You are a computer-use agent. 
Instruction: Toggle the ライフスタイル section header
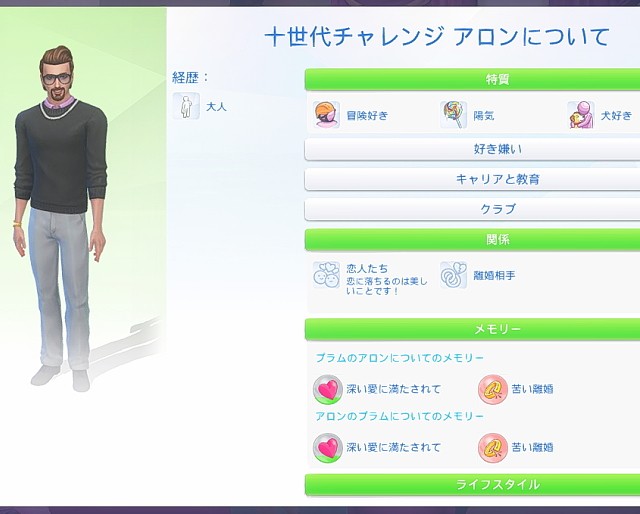pyautogui.click(x=472, y=485)
